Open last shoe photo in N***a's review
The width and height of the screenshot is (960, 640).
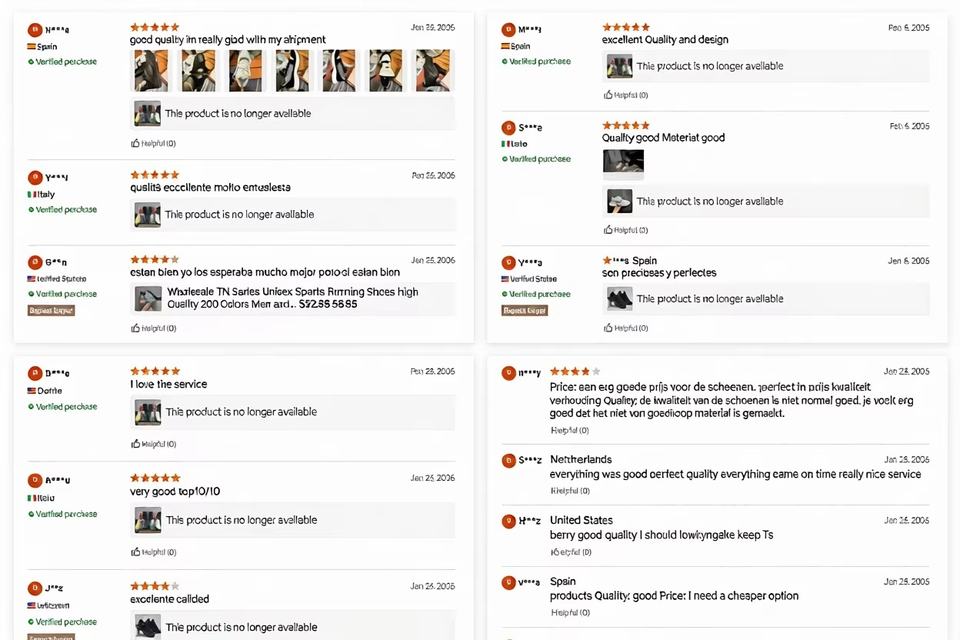[x=433, y=70]
